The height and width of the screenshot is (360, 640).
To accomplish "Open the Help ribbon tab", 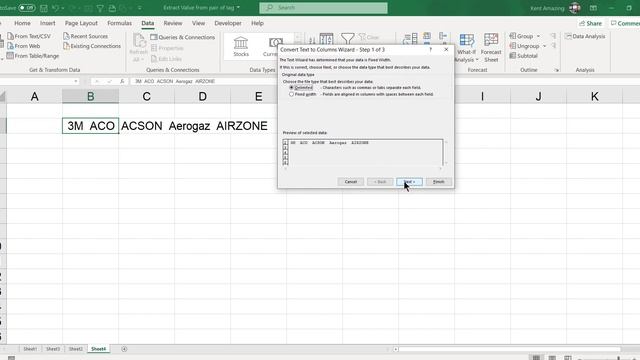I will [257, 23].
